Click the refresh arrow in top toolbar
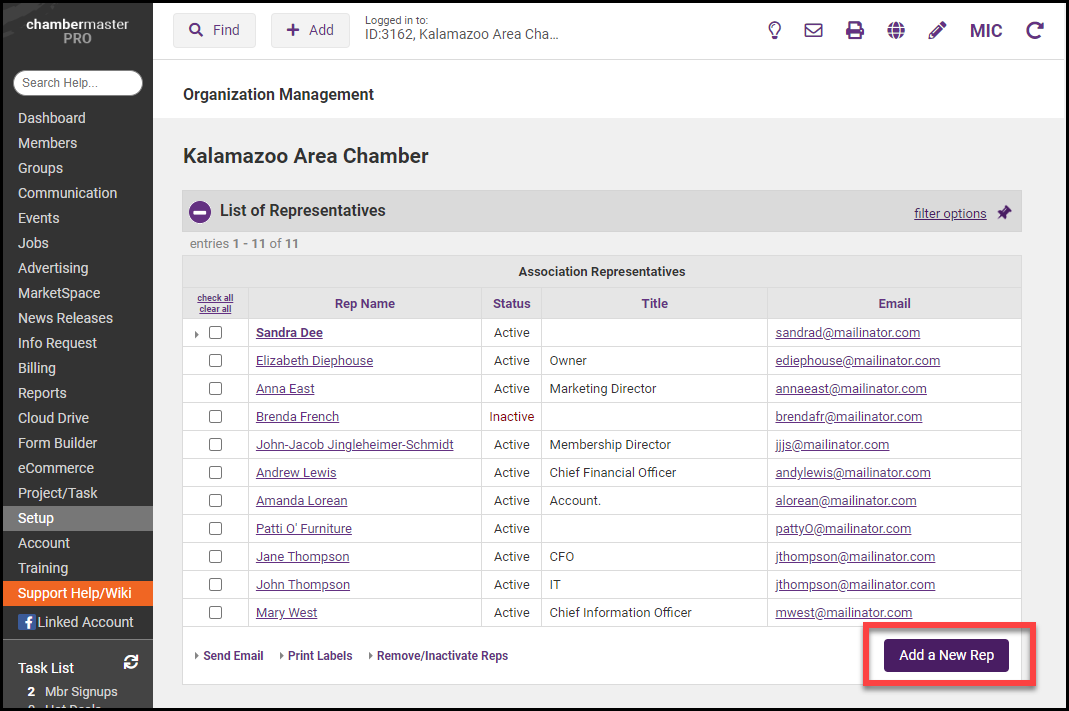 pos(1035,30)
